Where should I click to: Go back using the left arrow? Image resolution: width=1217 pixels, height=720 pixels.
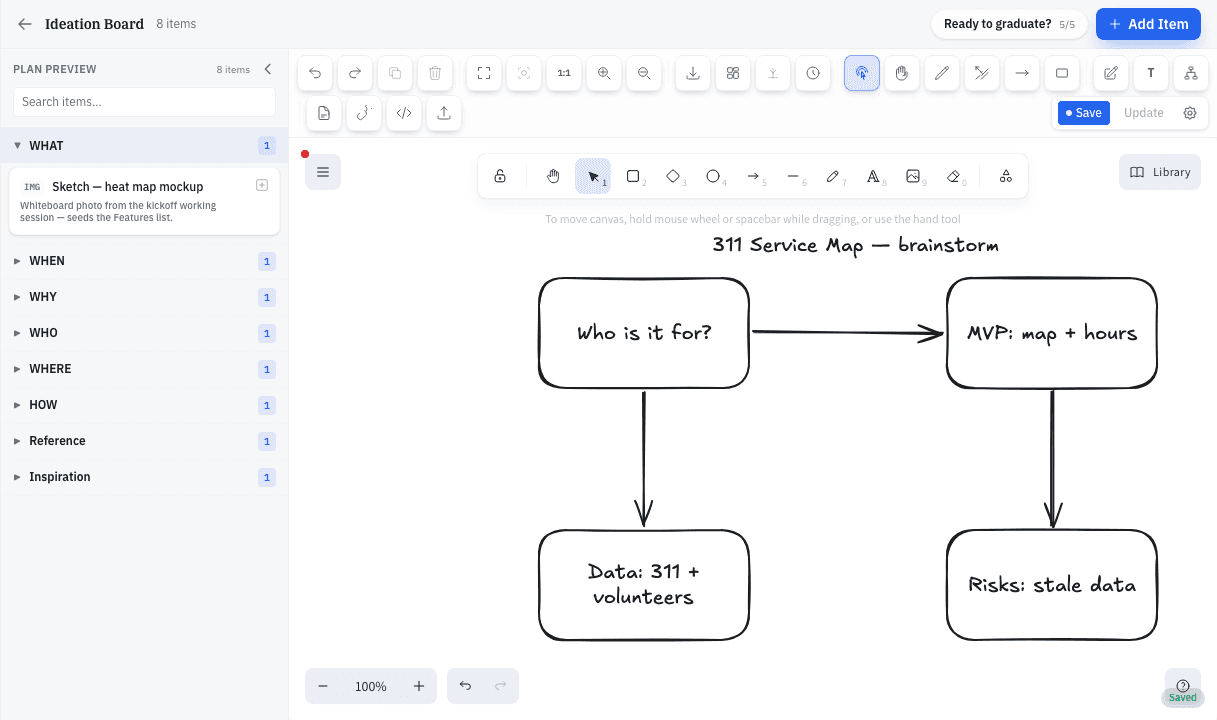click(25, 24)
